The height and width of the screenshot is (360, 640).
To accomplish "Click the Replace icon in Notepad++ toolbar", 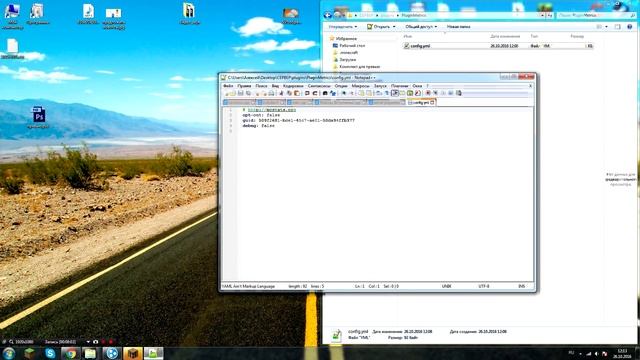I will pos(333,93).
